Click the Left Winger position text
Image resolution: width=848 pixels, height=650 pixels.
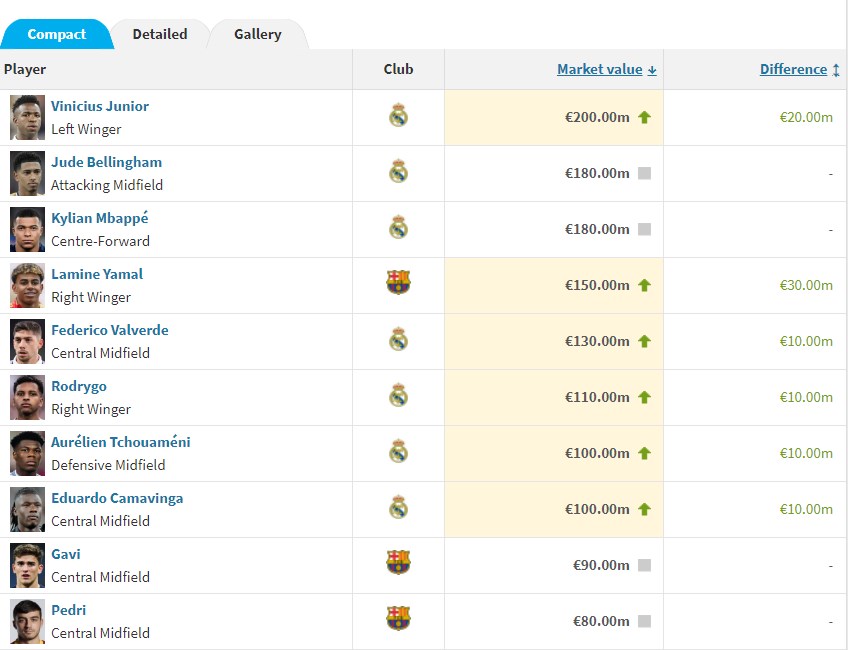coord(86,129)
